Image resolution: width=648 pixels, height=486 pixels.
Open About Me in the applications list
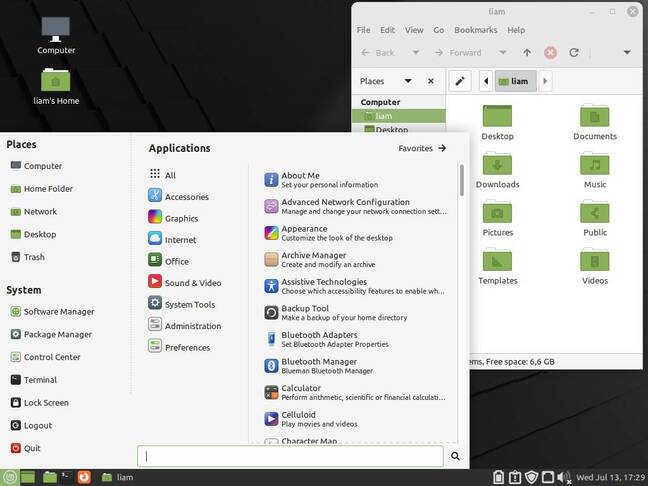(355, 180)
